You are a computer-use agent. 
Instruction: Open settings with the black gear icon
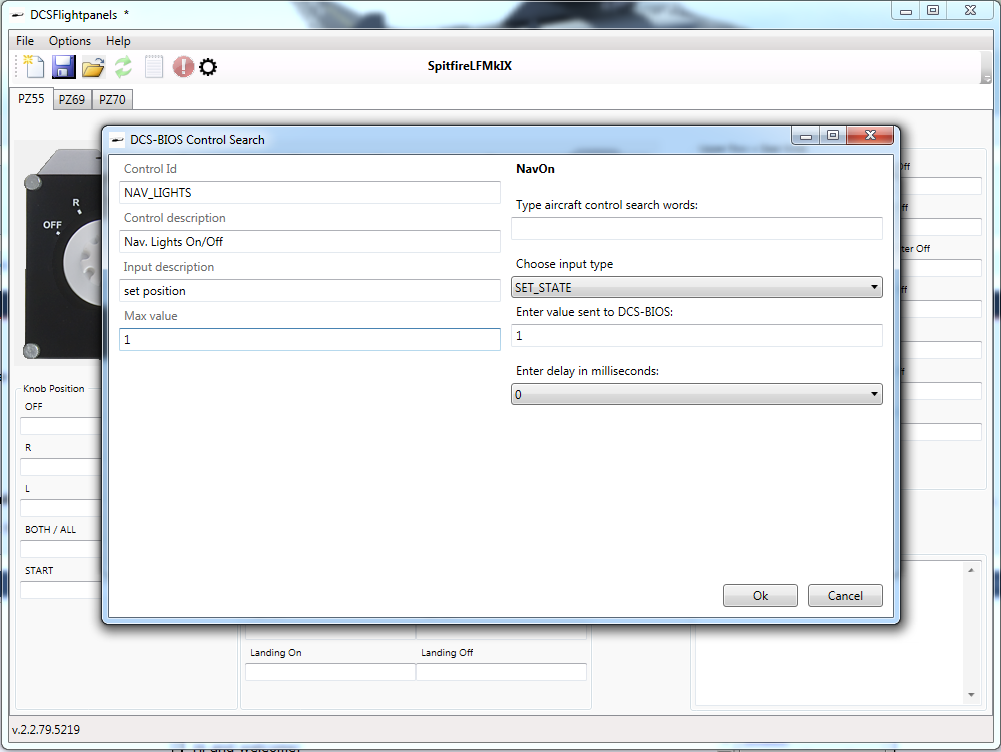tap(208, 66)
